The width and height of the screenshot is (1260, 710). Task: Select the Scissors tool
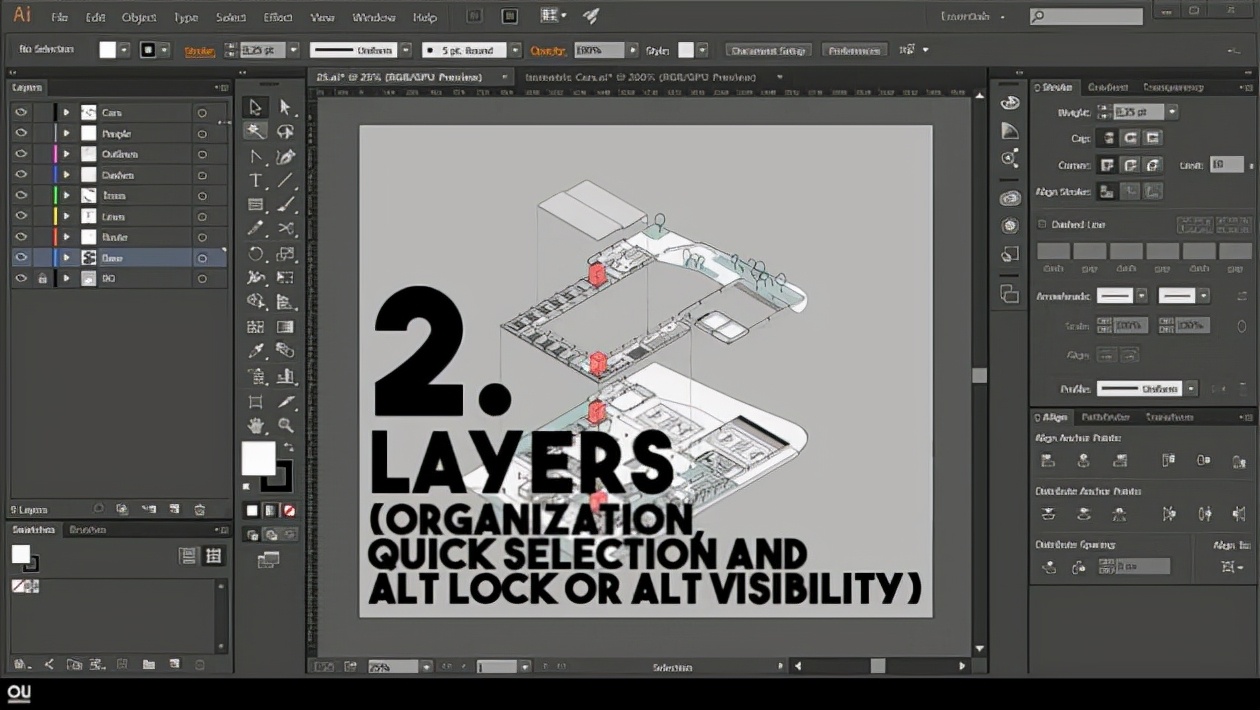(x=285, y=228)
